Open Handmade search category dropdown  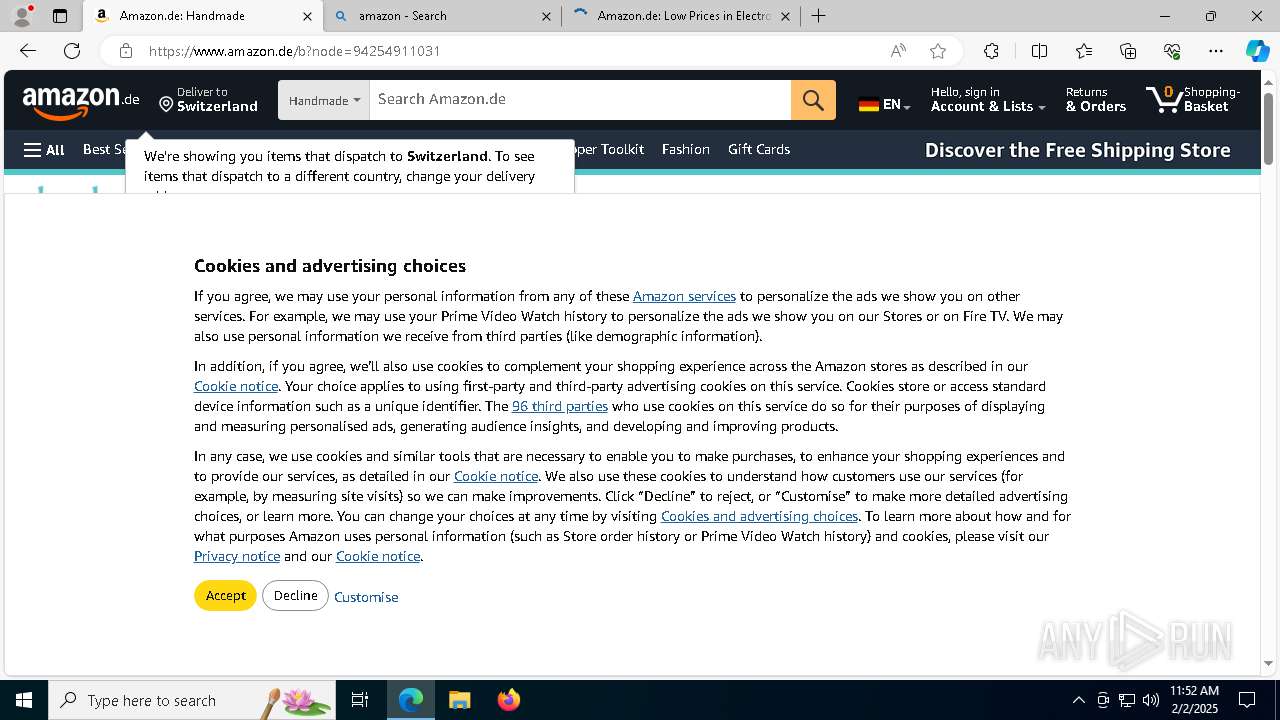(324, 100)
